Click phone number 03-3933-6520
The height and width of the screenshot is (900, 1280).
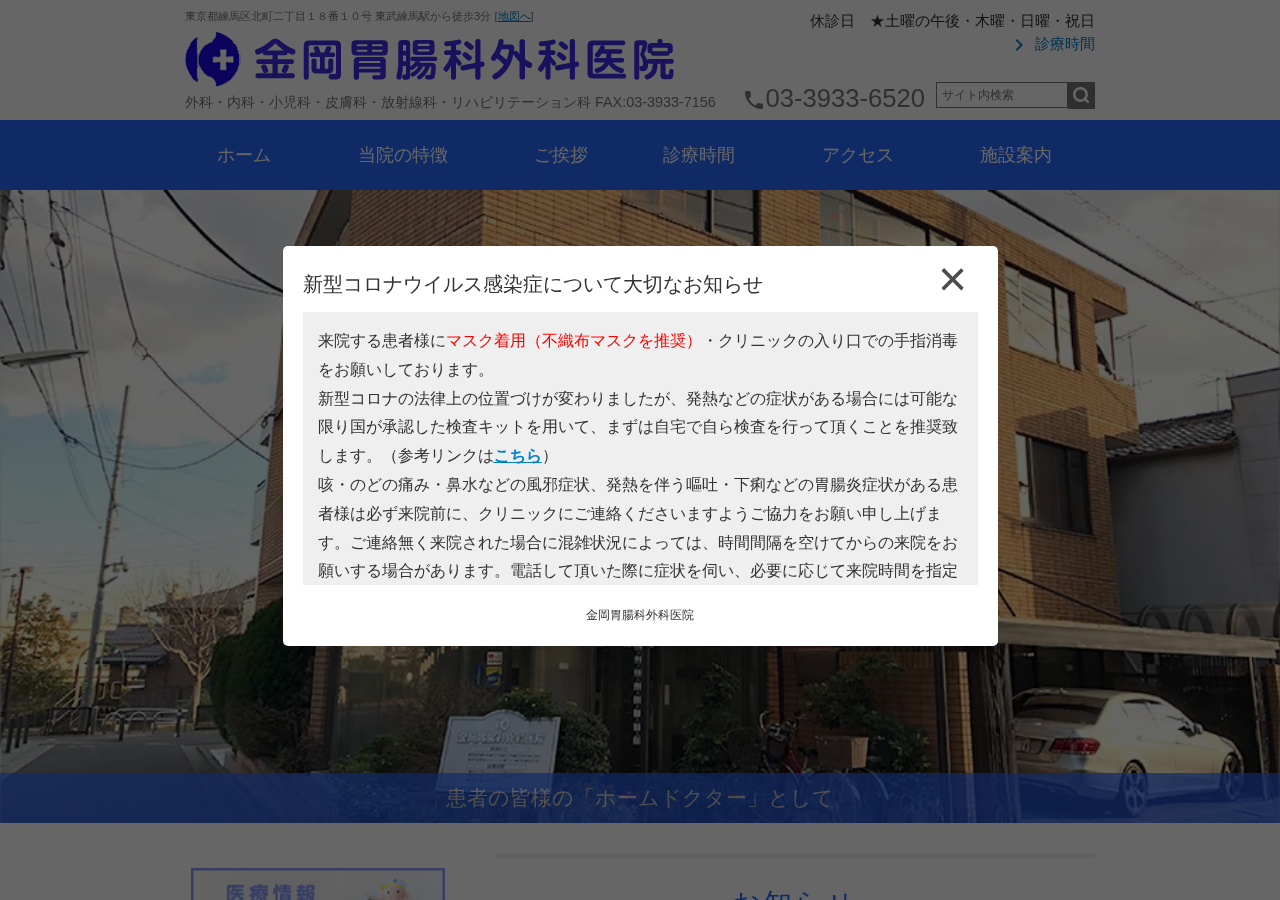[845, 98]
